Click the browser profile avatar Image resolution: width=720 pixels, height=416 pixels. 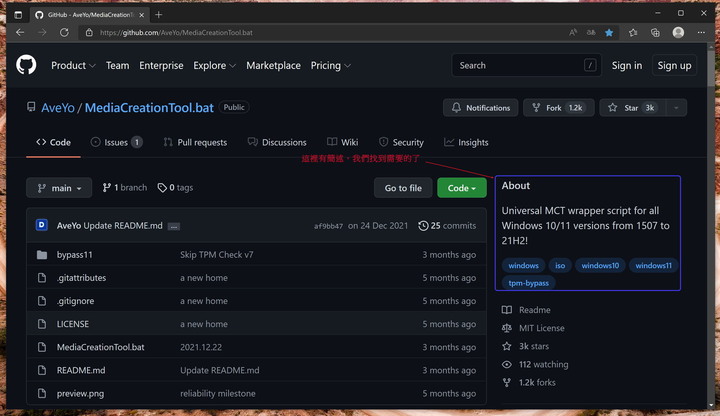tap(678, 32)
